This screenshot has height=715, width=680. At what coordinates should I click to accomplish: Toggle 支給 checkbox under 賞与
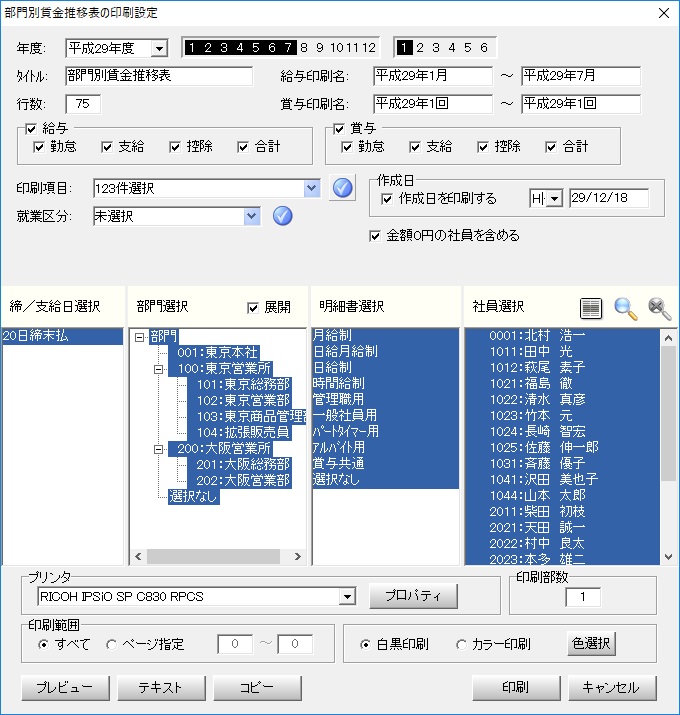(x=415, y=147)
